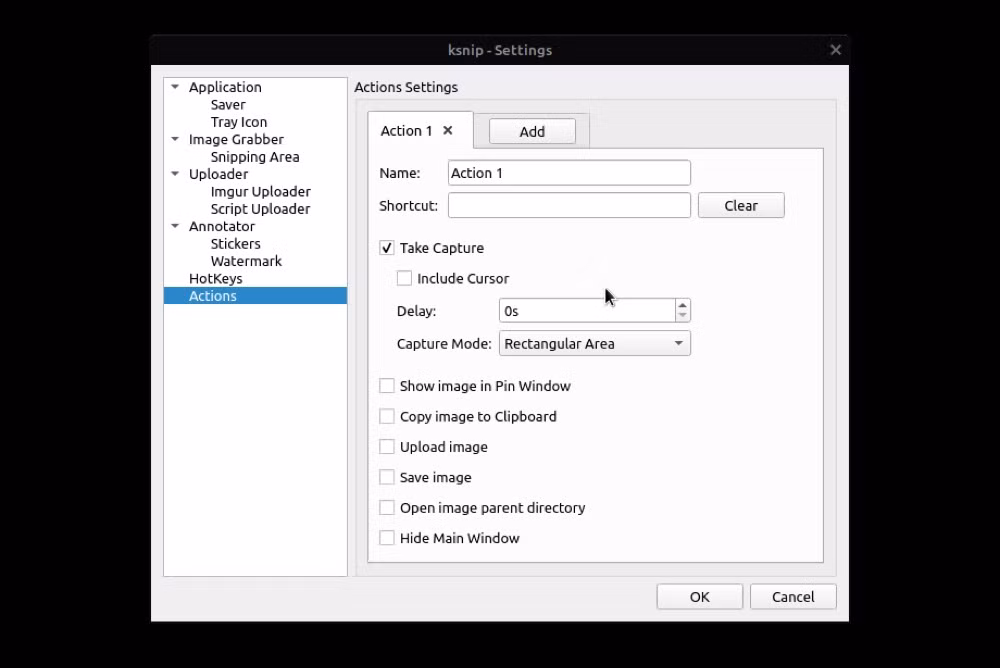Viewport: 1000px width, 668px height.
Task: Cancel the settings dialog
Action: click(x=793, y=597)
